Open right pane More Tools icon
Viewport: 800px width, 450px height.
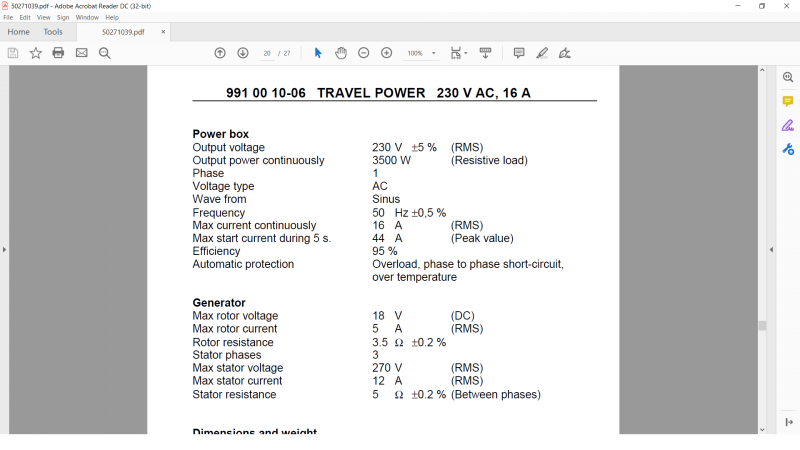click(788, 149)
